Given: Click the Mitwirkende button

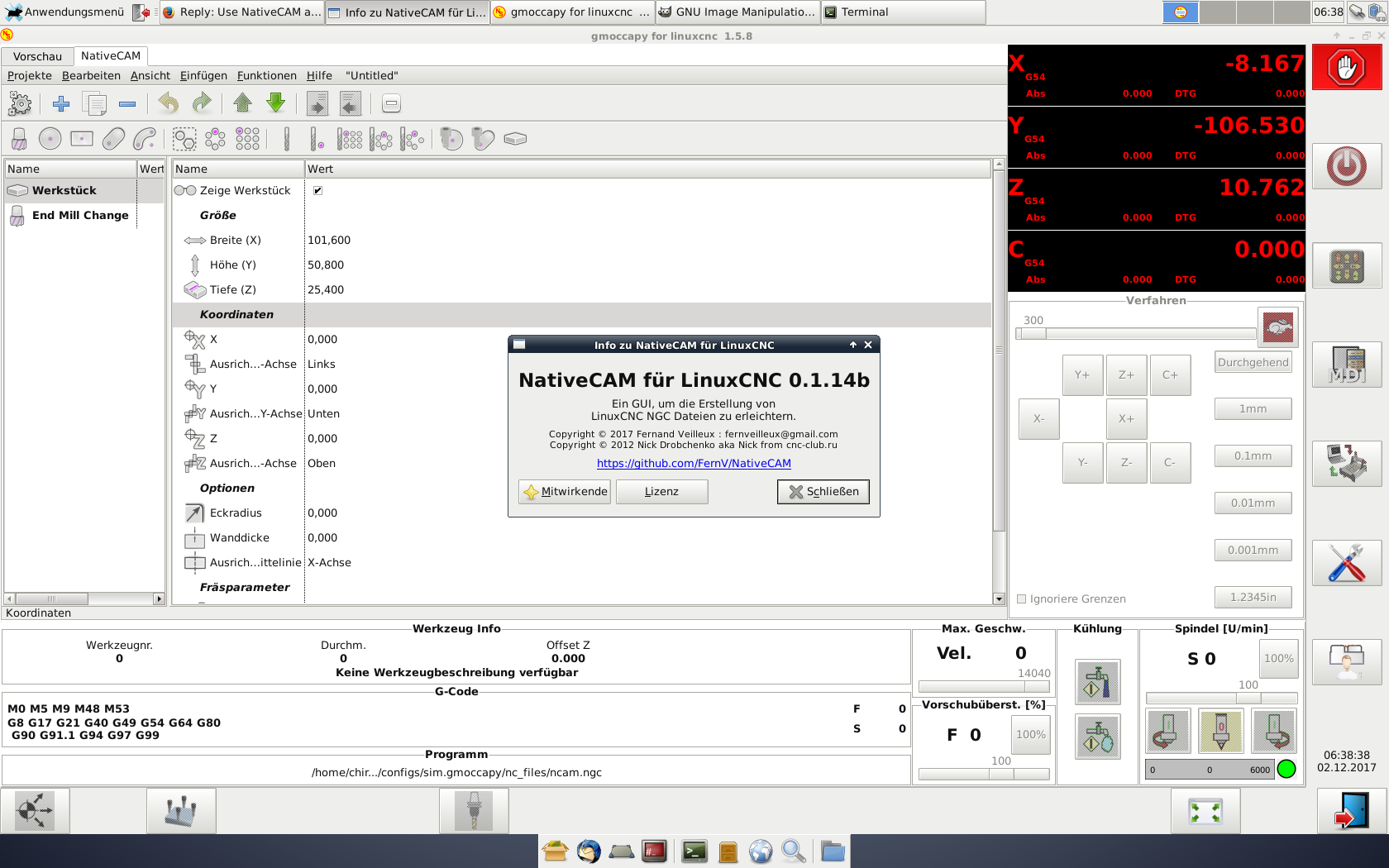Looking at the screenshot, I should tap(565, 491).
